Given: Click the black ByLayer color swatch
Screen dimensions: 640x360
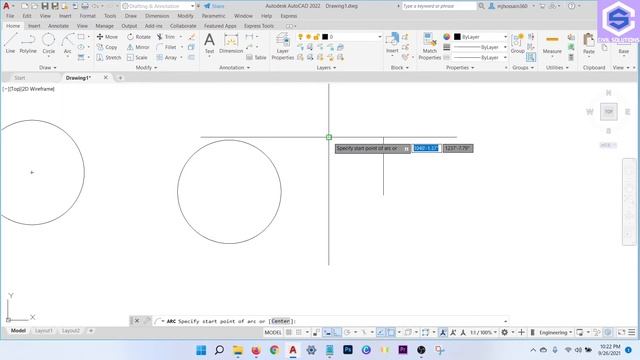Looking at the screenshot, I should point(457,37).
